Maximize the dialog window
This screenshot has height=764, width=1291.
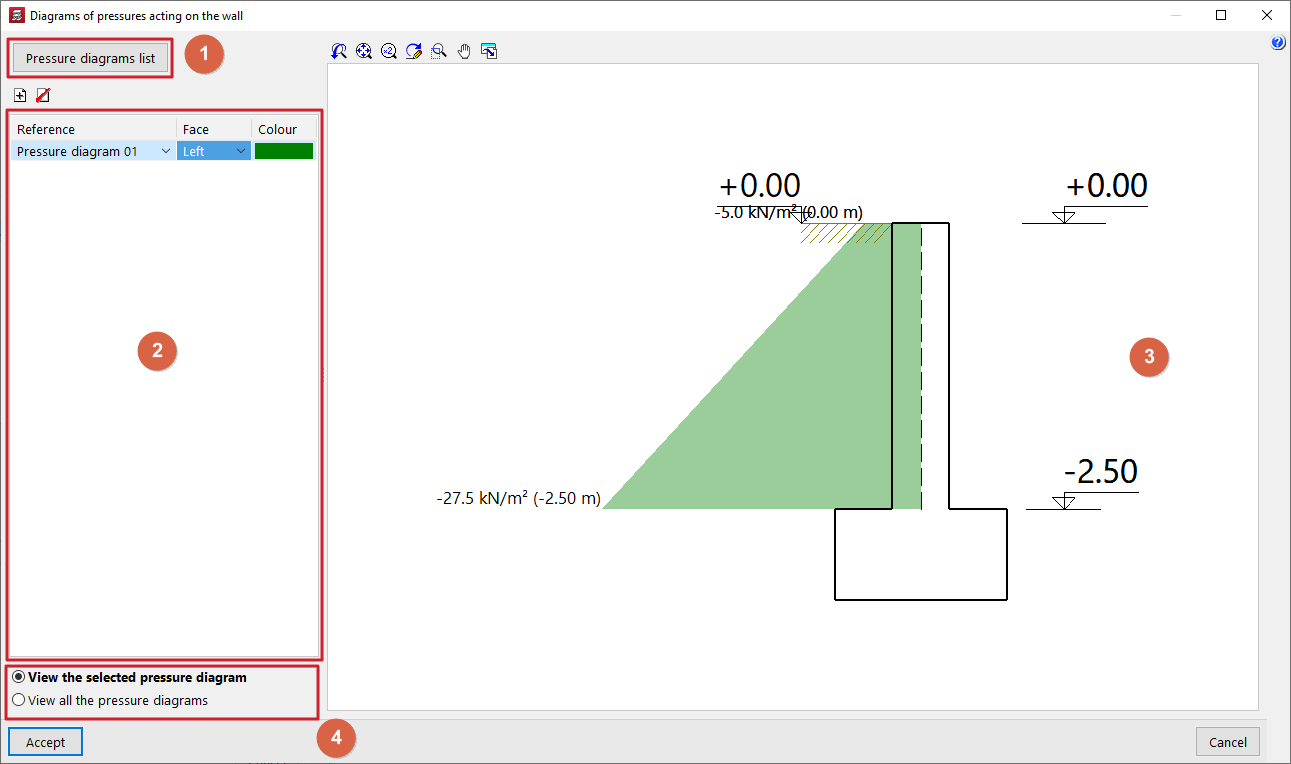1221,15
